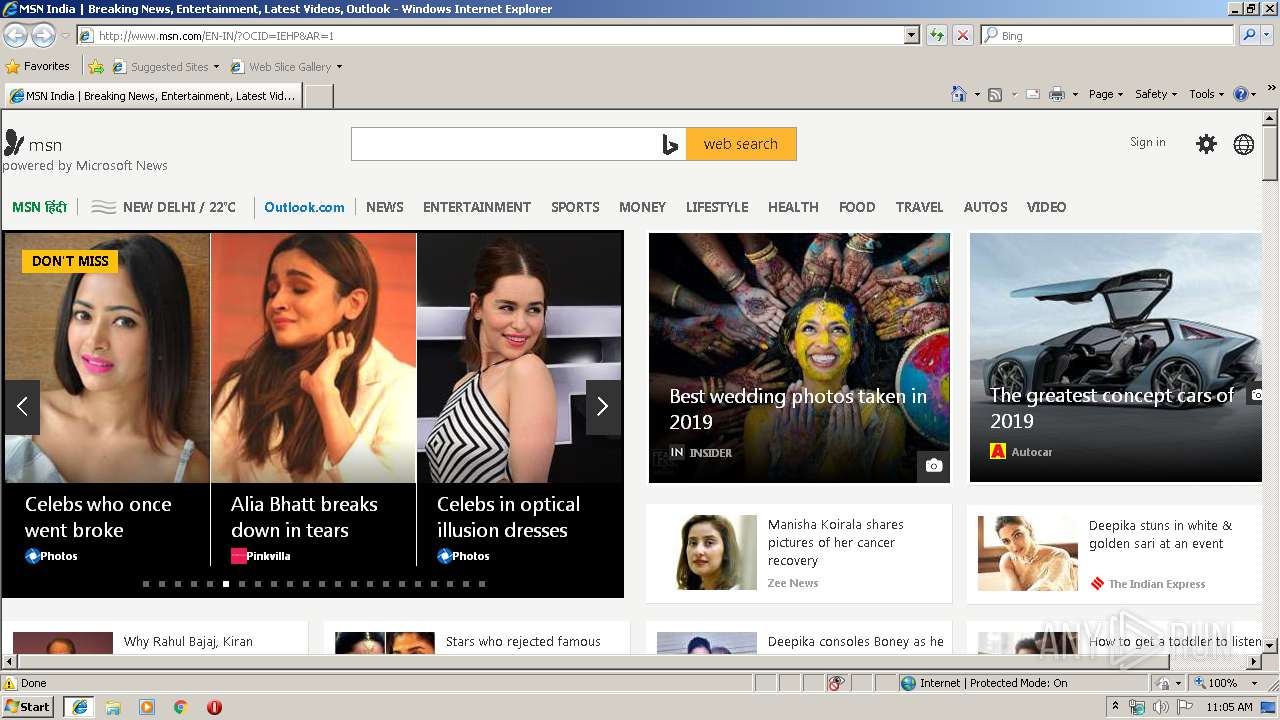Select the MSN India browser tab
Image resolution: width=1280 pixels, height=720 pixels.
click(153, 96)
